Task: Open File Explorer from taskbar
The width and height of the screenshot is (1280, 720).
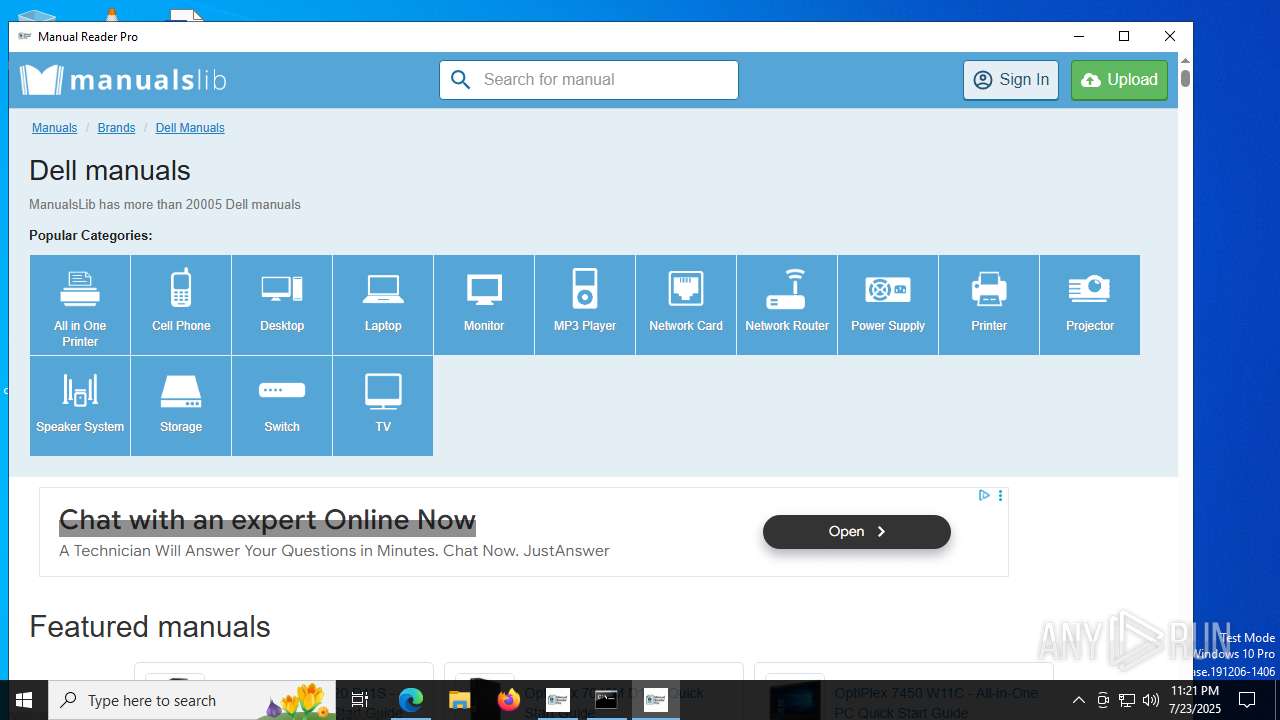Action: pyautogui.click(x=460, y=700)
